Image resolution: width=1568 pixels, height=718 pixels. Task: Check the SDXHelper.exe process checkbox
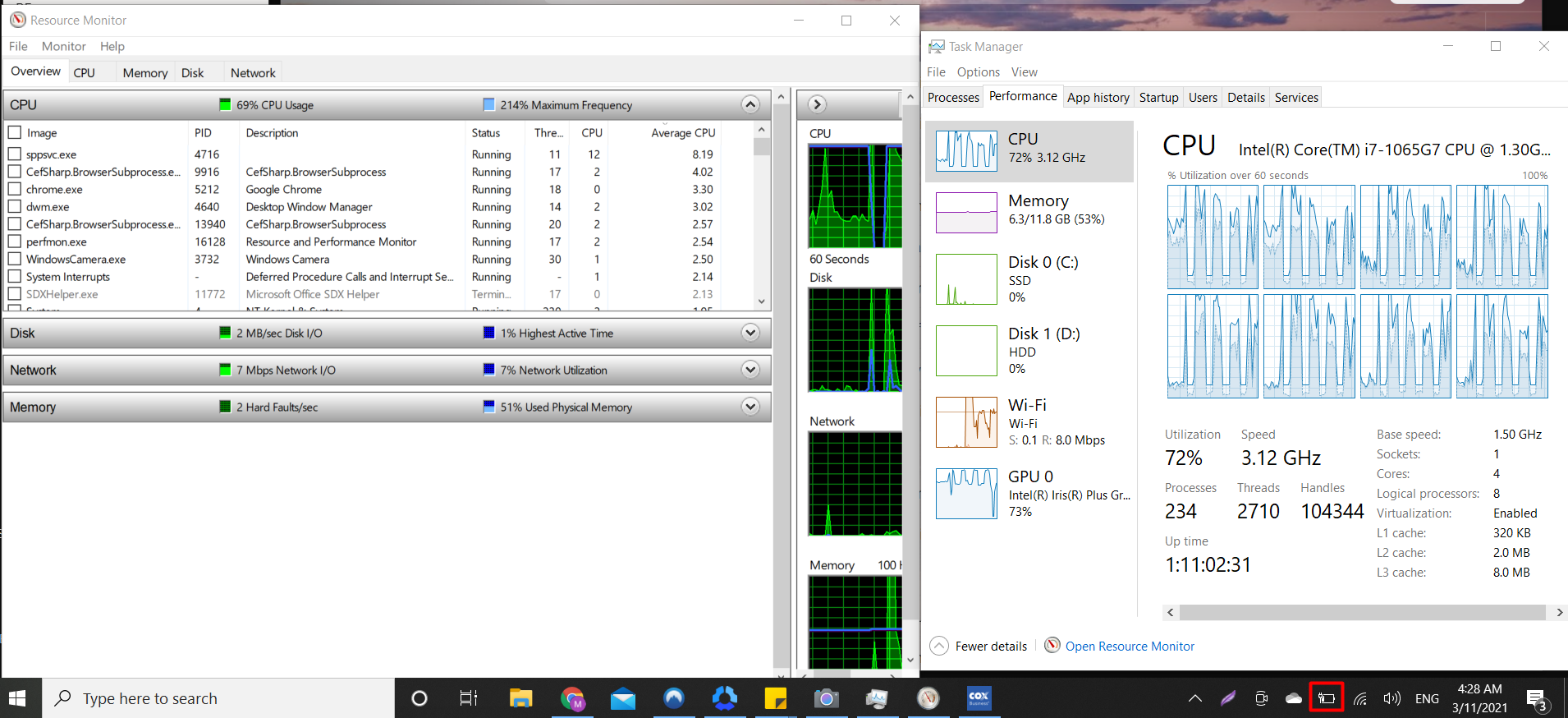(x=14, y=293)
